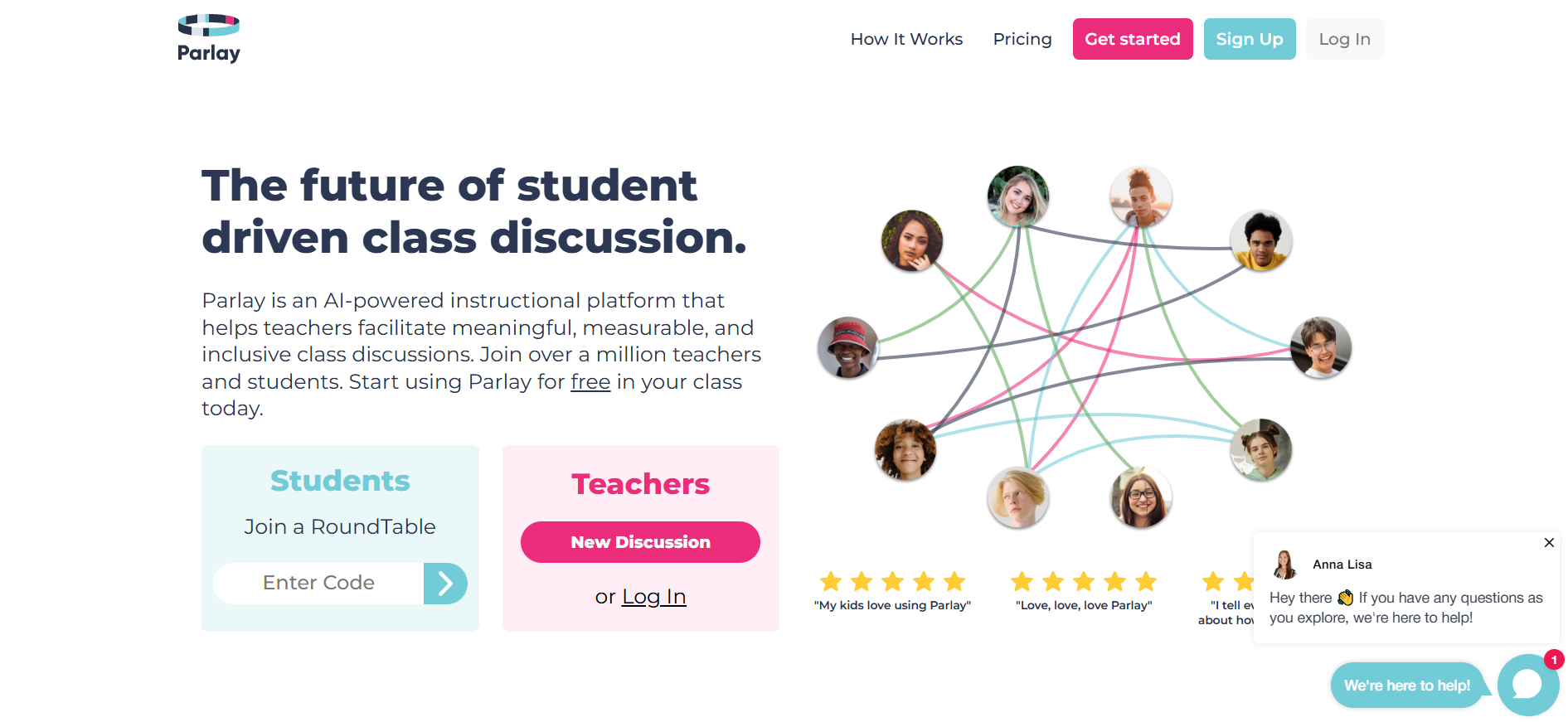1568x722 pixels.
Task: Click the student avatar with red hat
Action: tap(847, 347)
